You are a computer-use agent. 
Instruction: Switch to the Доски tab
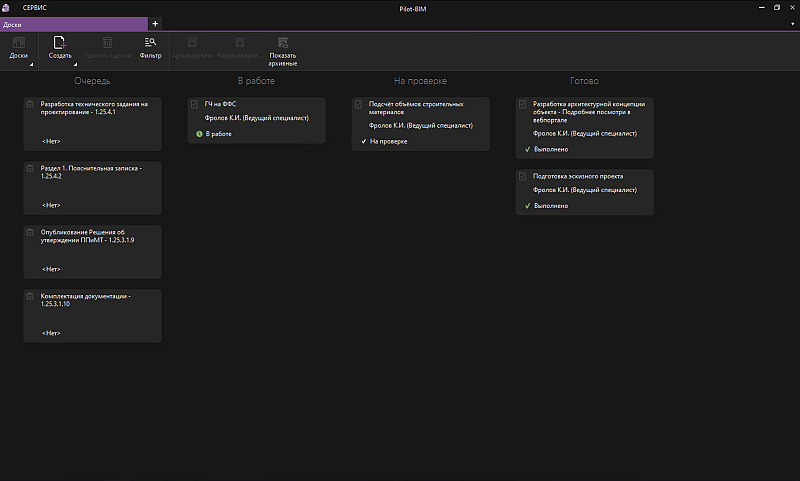pyautogui.click(x=74, y=23)
